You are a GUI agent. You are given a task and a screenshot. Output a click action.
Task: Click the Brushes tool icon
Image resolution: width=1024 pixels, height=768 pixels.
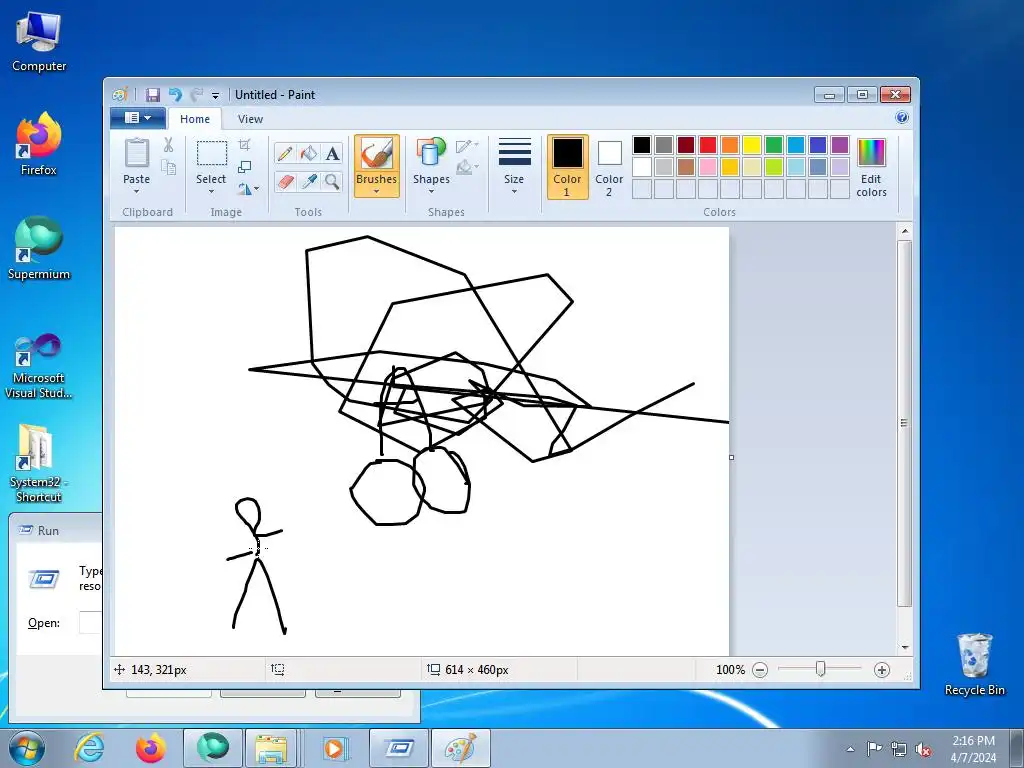[377, 154]
